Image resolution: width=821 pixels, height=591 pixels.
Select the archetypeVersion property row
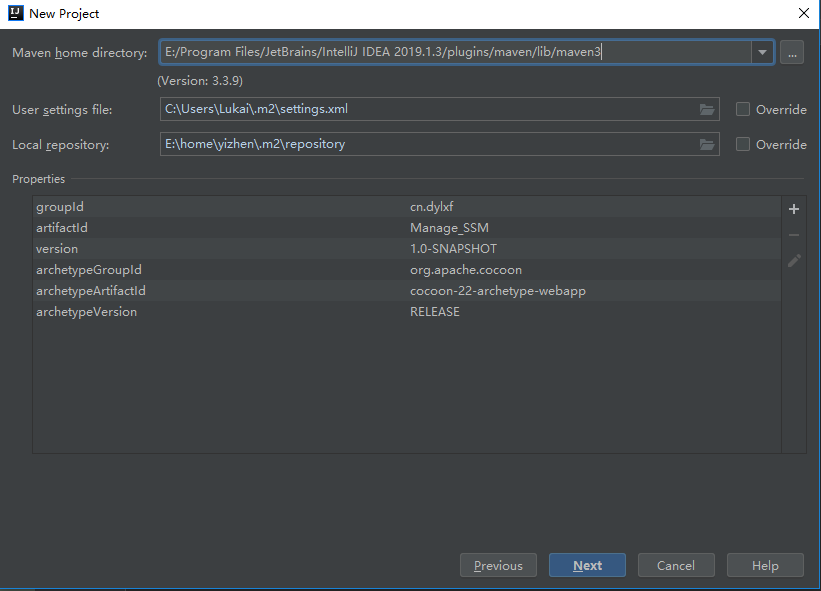(x=407, y=311)
